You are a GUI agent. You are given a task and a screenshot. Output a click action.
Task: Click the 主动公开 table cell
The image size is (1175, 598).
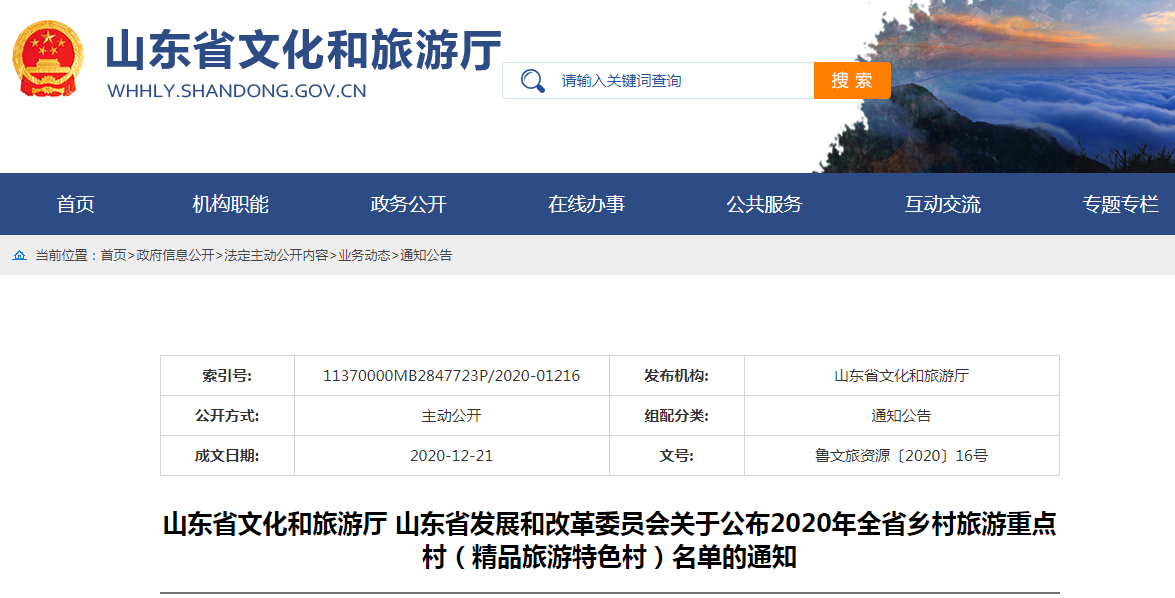coord(451,415)
